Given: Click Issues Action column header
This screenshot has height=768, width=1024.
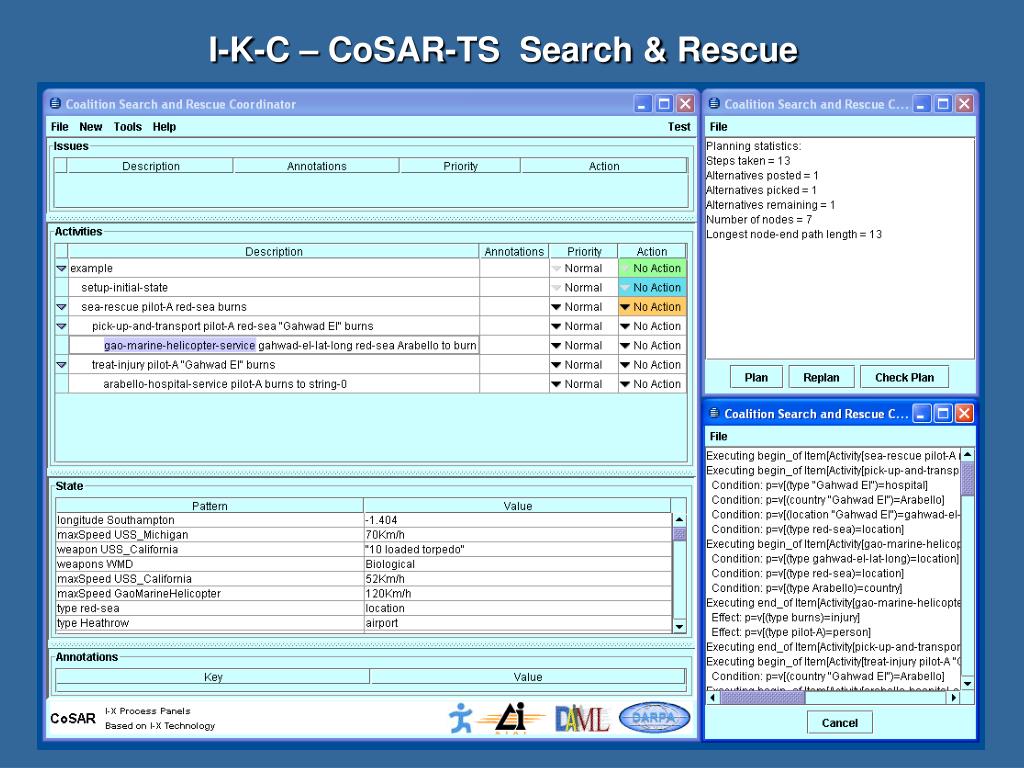Looking at the screenshot, I should (x=604, y=166).
